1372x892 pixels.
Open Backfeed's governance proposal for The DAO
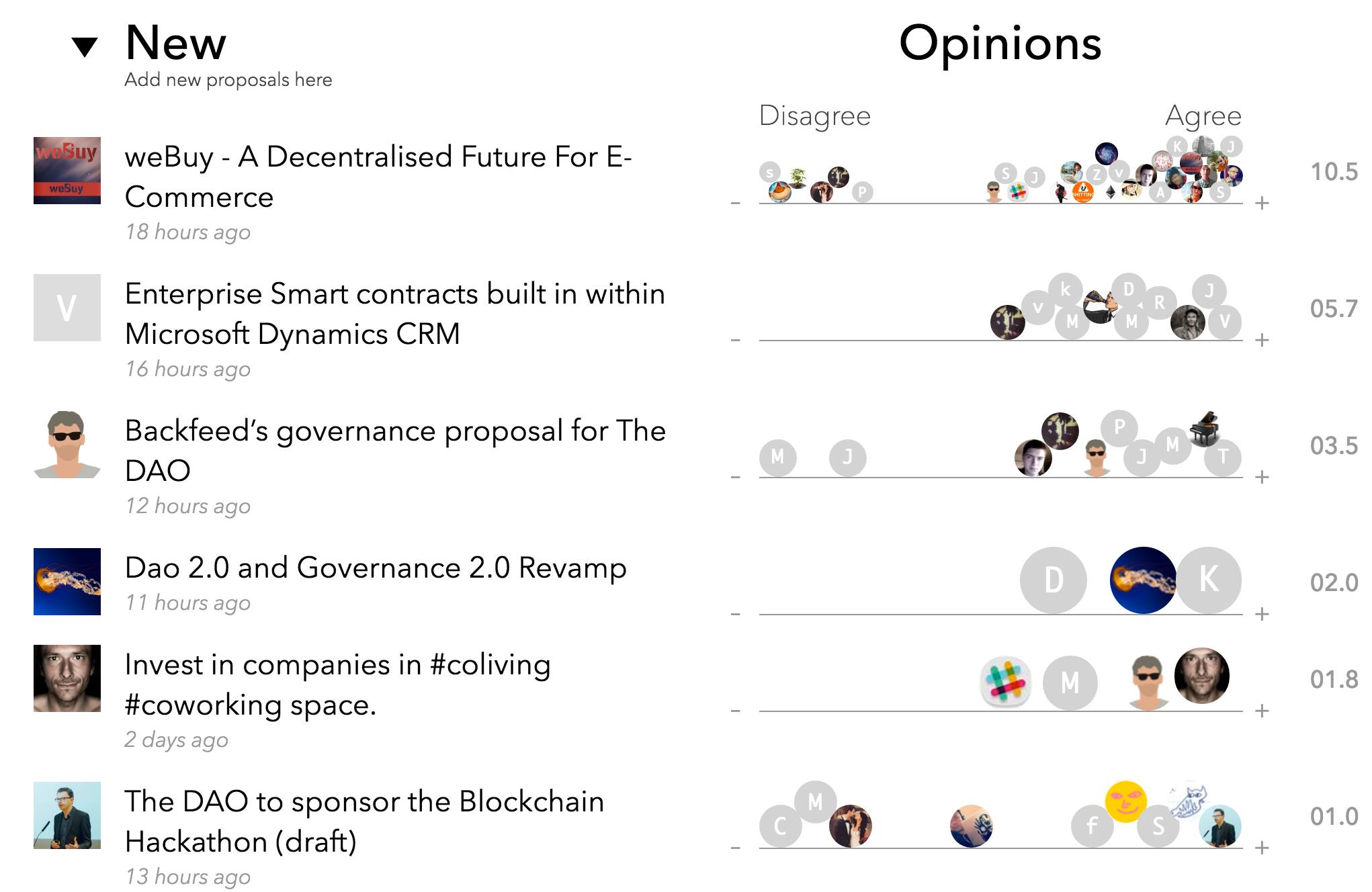tap(395, 450)
